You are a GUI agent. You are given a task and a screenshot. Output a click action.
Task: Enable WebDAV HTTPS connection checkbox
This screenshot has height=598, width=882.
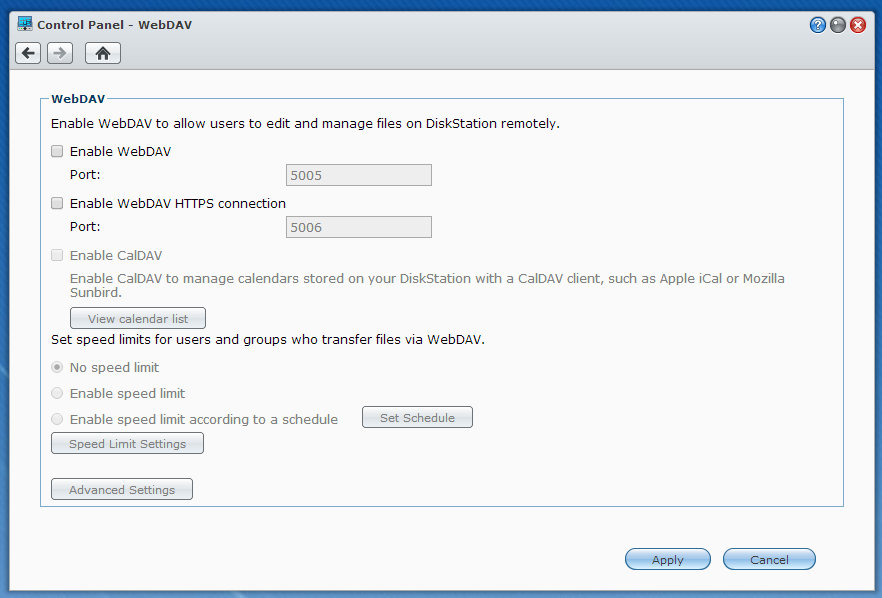[x=57, y=203]
